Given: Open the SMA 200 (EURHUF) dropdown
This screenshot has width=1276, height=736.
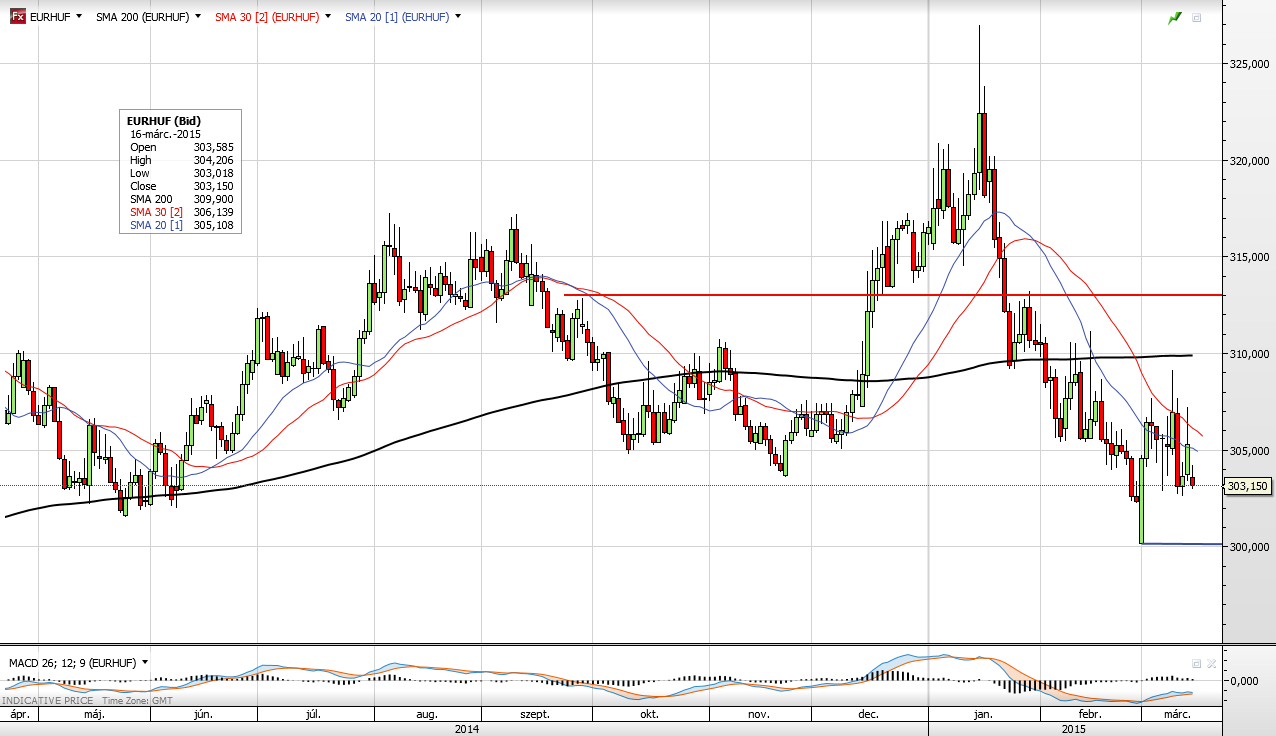Looking at the screenshot, I should click(197, 17).
